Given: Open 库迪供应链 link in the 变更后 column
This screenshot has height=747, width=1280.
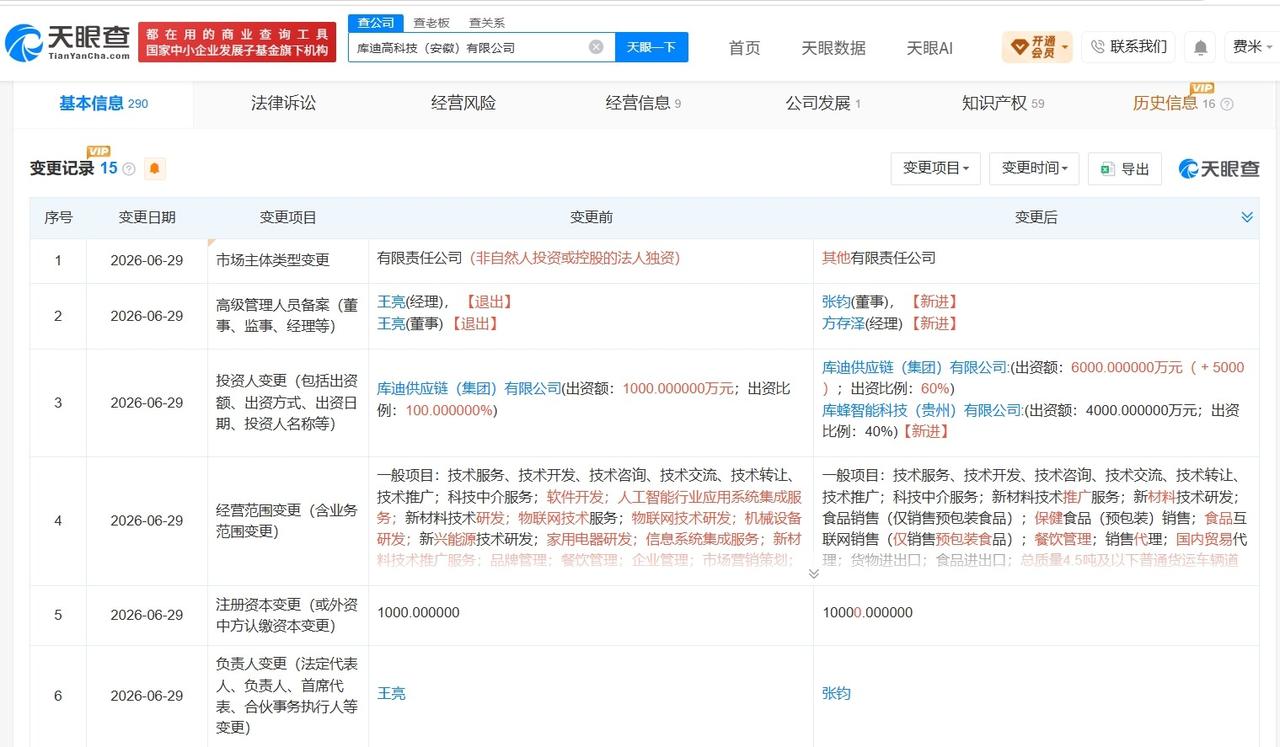Looking at the screenshot, I should (x=914, y=367).
